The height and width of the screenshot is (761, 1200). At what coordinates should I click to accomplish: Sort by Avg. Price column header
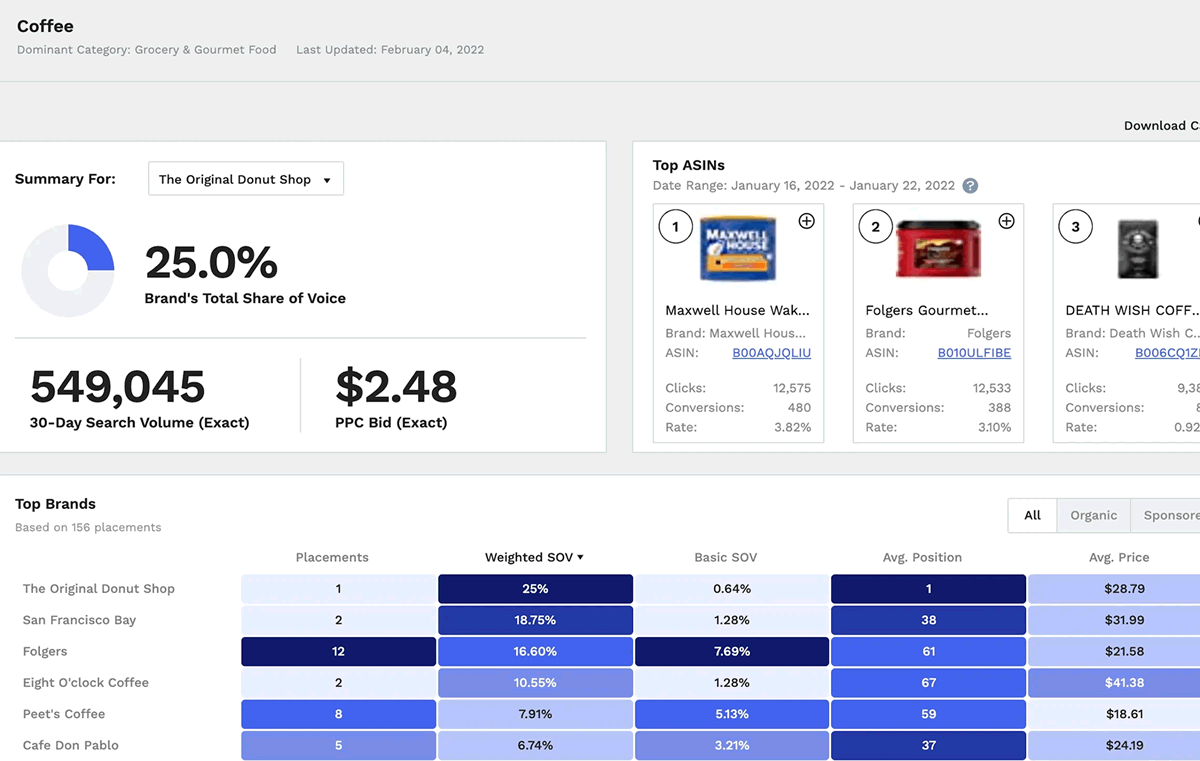click(x=1119, y=557)
